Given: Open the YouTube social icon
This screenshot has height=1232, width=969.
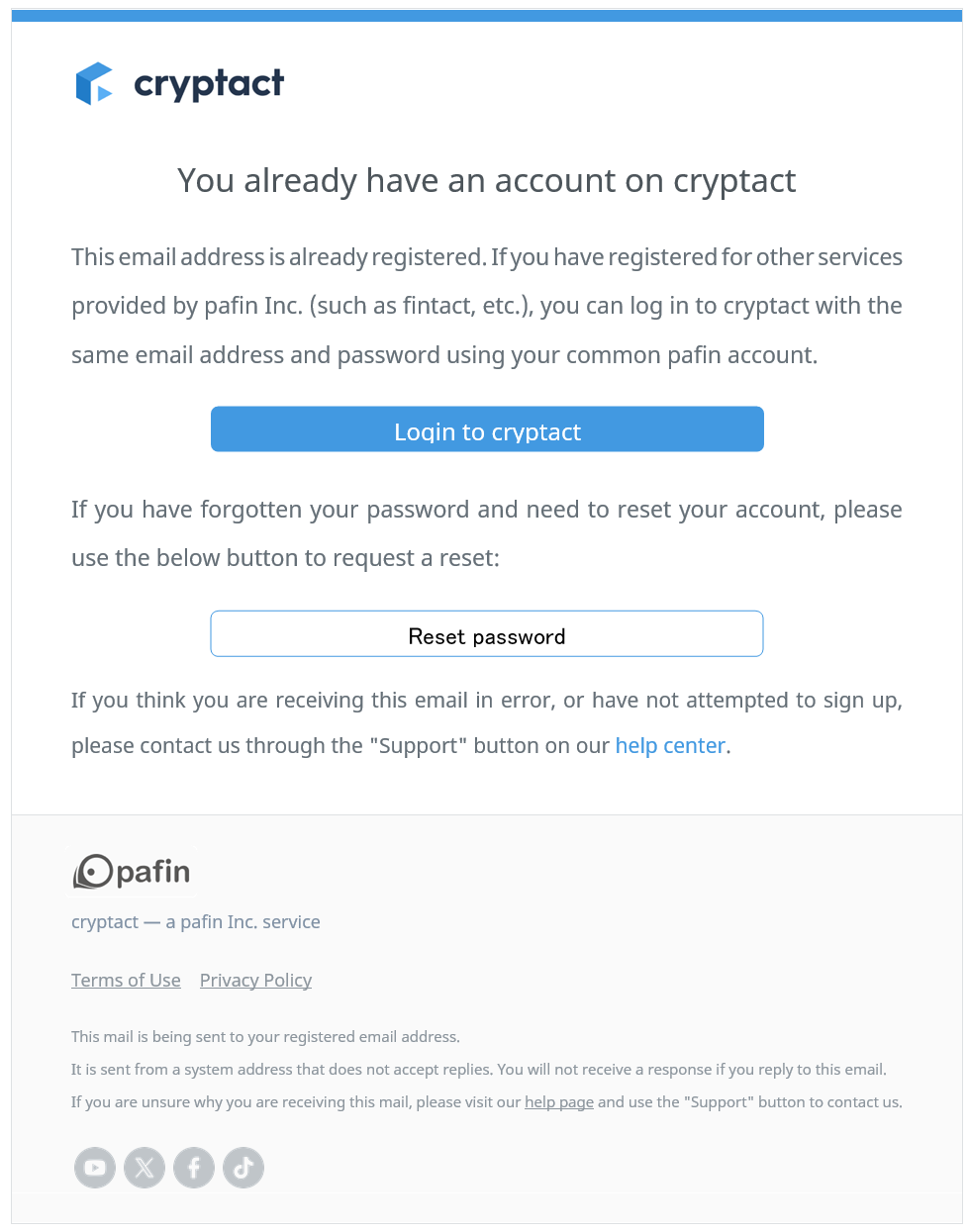Looking at the screenshot, I should pyautogui.click(x=95, y=1168).
